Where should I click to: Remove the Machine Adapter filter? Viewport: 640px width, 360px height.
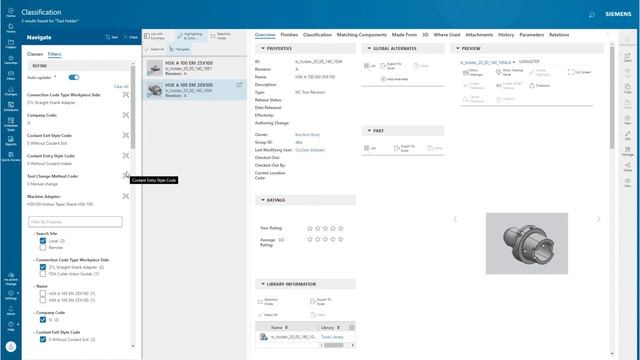(x=126, y=196)
